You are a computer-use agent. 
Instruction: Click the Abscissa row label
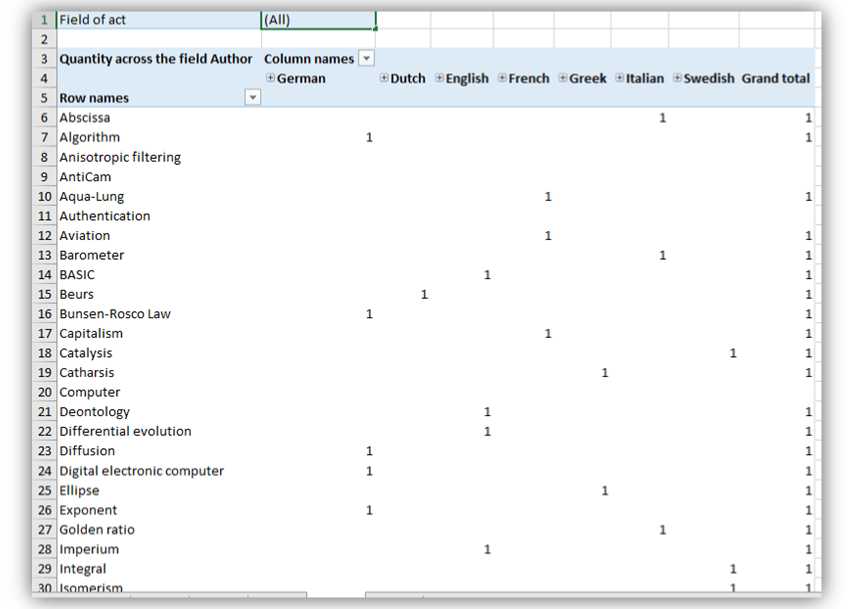(x=85, y=118)
